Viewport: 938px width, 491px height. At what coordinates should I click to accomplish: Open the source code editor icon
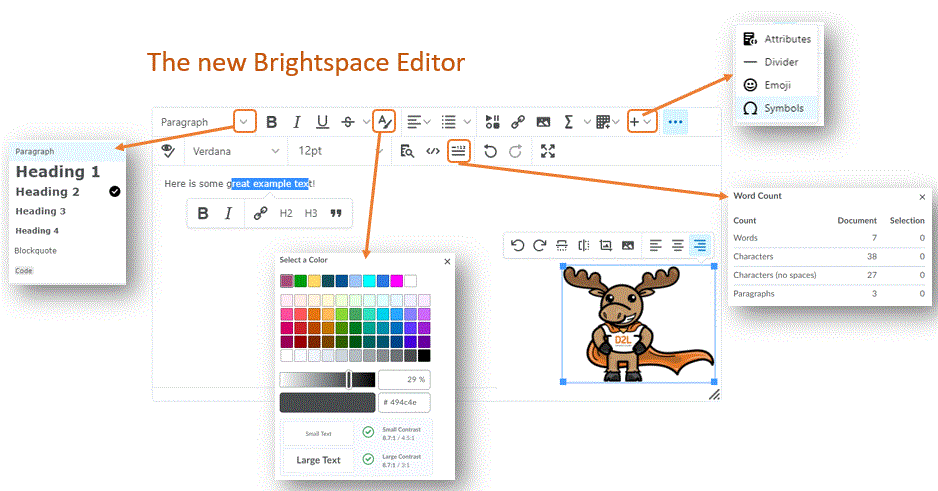(433, 151)
